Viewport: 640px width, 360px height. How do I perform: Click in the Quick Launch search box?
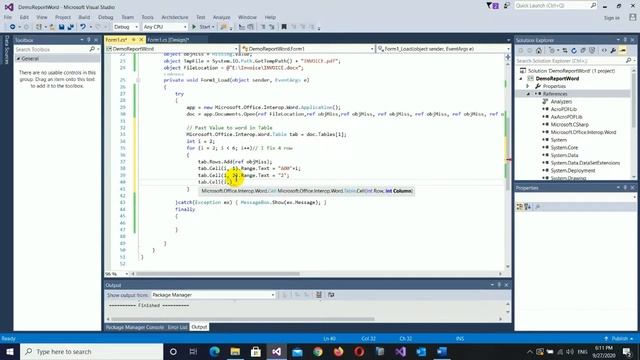tap(555, 5)
